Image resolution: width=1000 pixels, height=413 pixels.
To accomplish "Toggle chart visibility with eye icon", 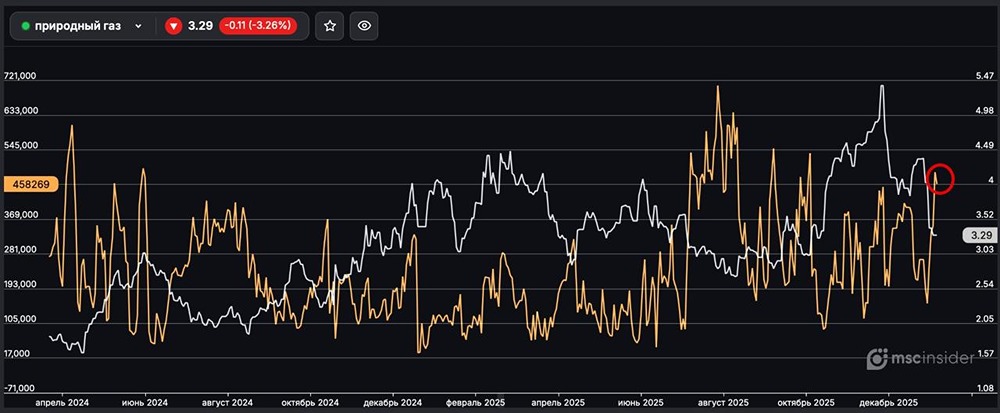I will coord(366,26).
